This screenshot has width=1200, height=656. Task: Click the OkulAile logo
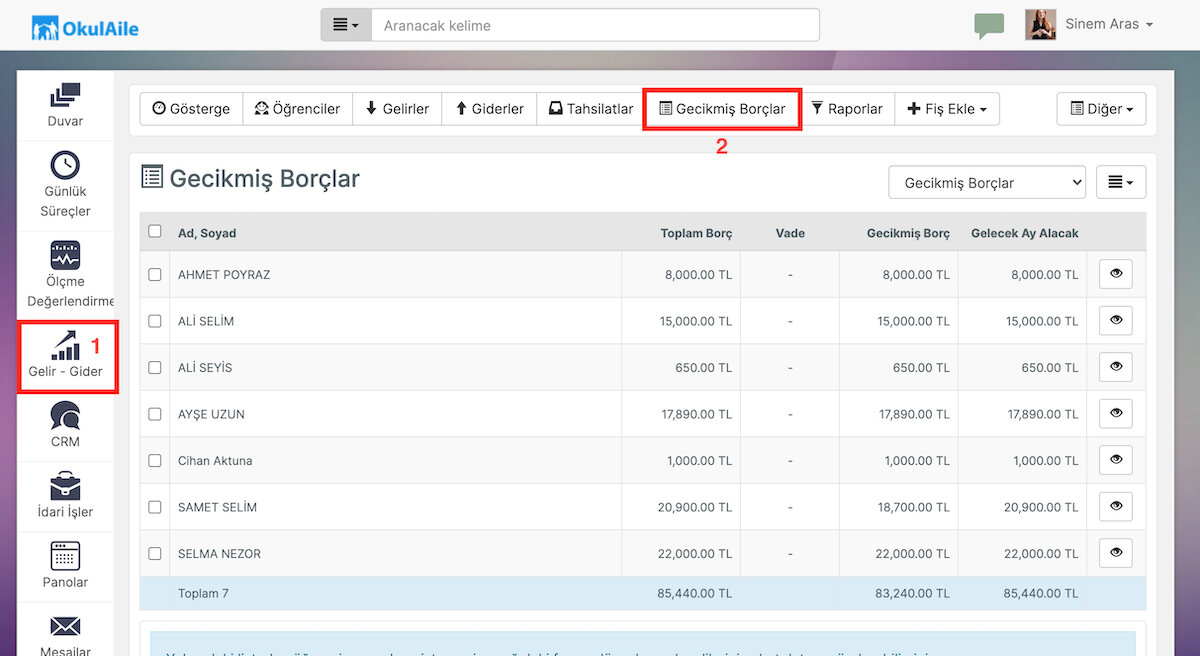click(x=85, y=27)
